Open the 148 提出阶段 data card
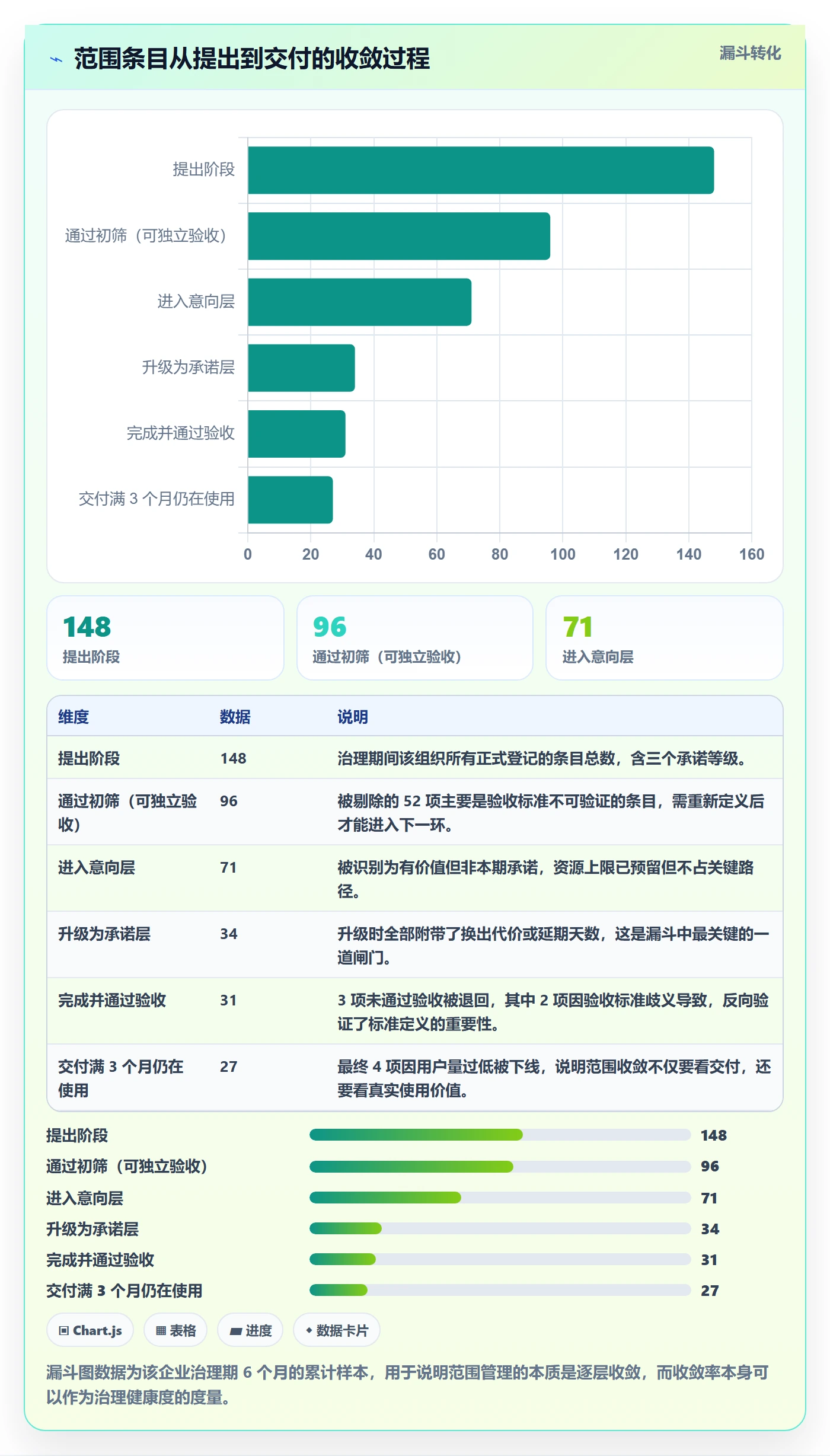 tap(165, 638)
